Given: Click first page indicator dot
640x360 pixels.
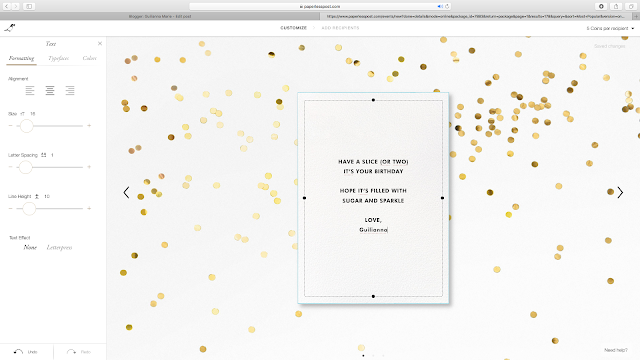Looking at the screenshot, I should coord(363,356).
